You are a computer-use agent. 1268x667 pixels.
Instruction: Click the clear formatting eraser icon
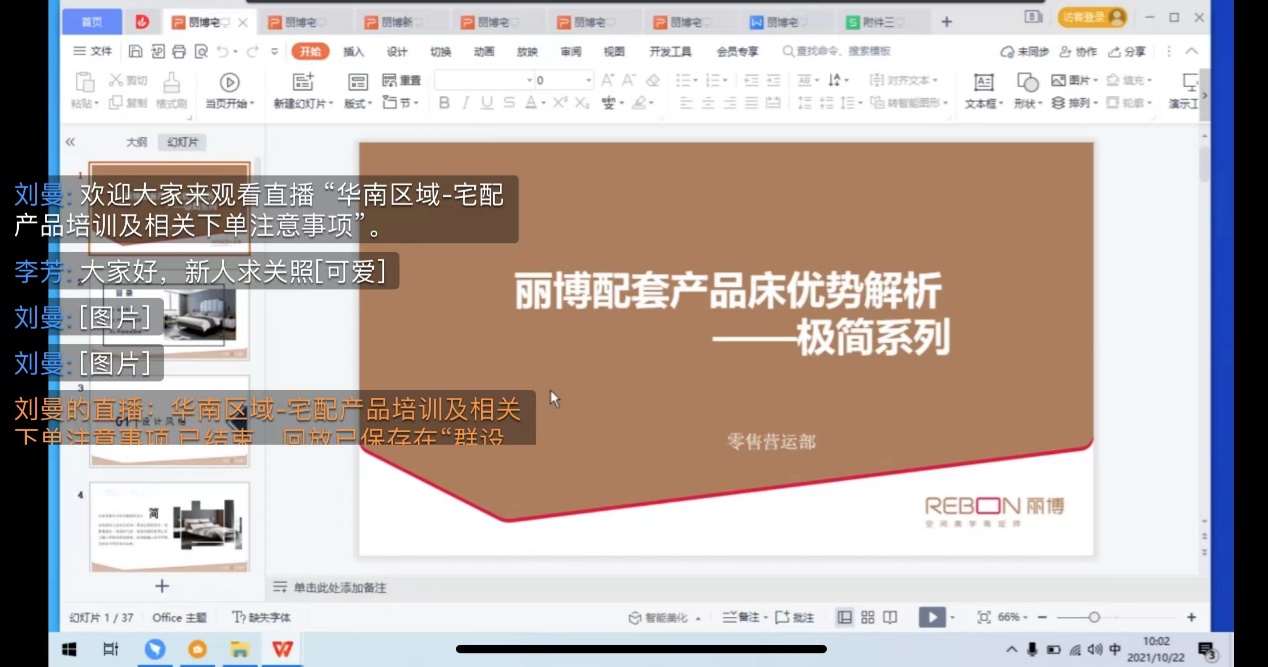click(653, 80)
